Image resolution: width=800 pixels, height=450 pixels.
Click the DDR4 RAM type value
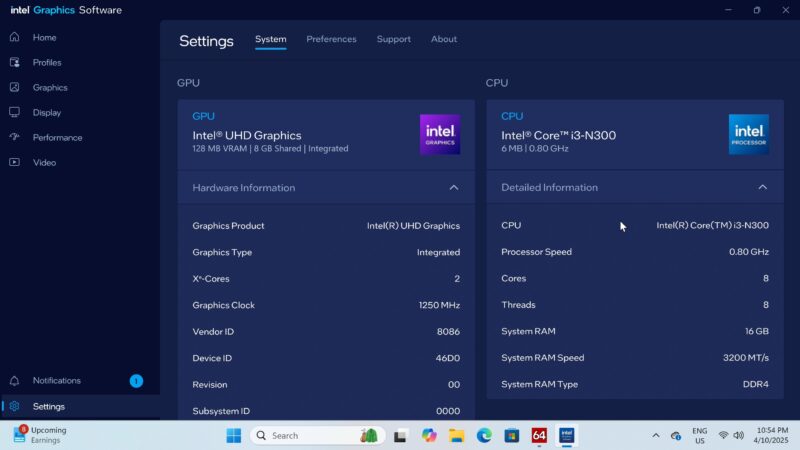(x=756, y=384)
